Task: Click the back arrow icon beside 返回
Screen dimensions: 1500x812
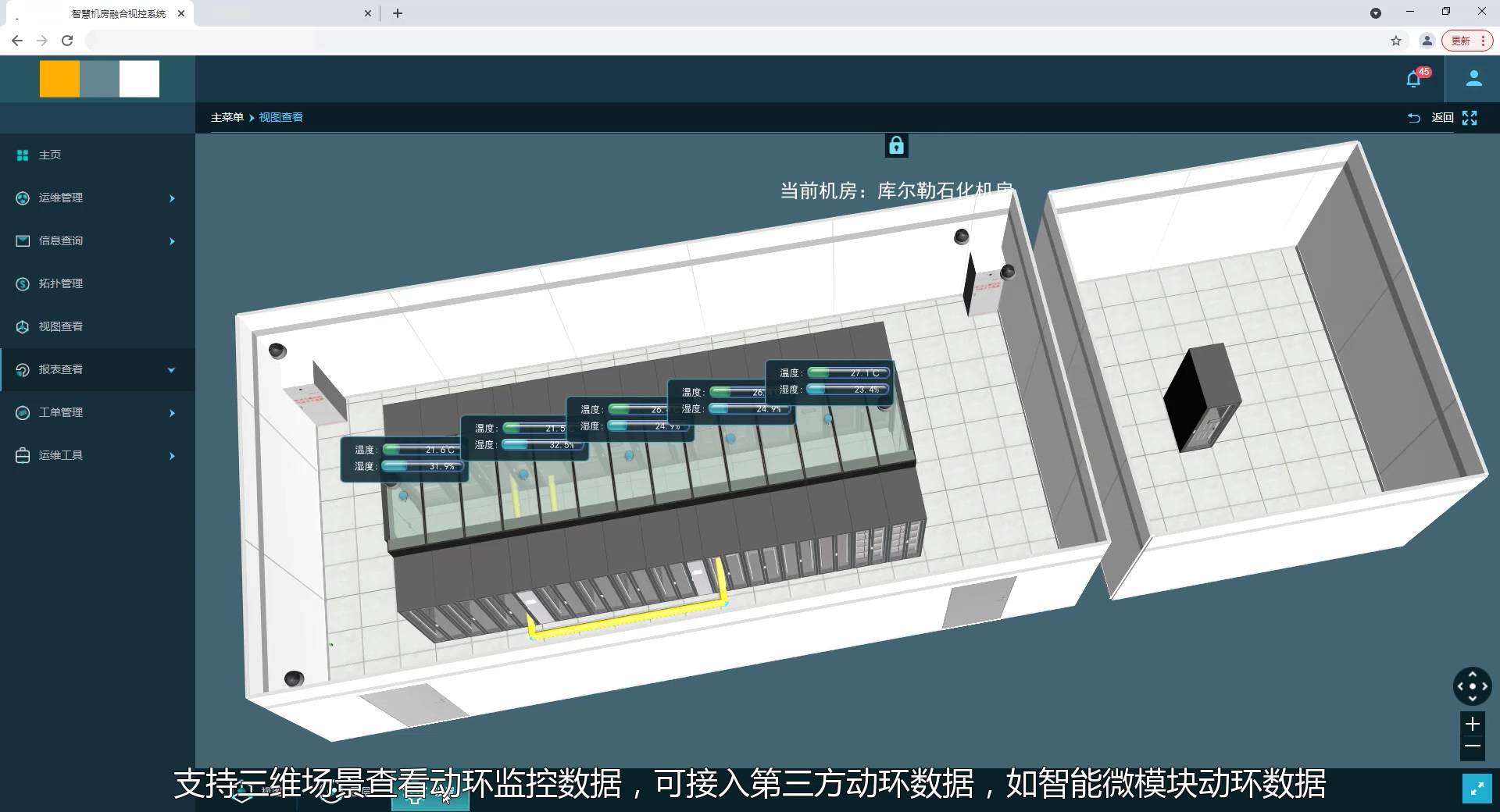Action: click(1414, 118)
